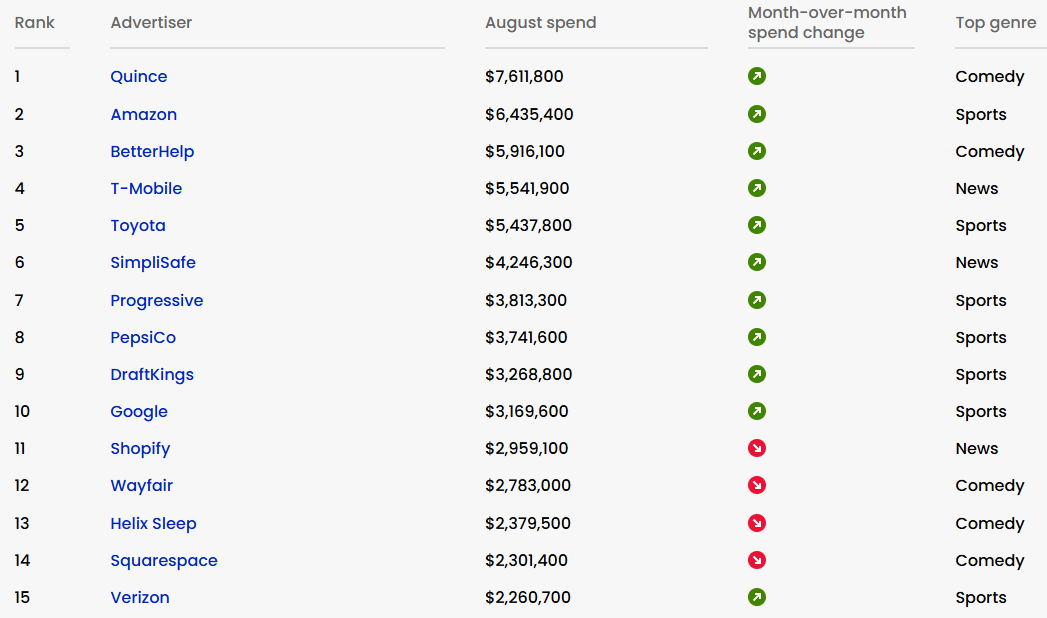This screenshot has width=1047, height=618.
Task: Open the Wayfair advertiser link
Action: click(142, 486)
